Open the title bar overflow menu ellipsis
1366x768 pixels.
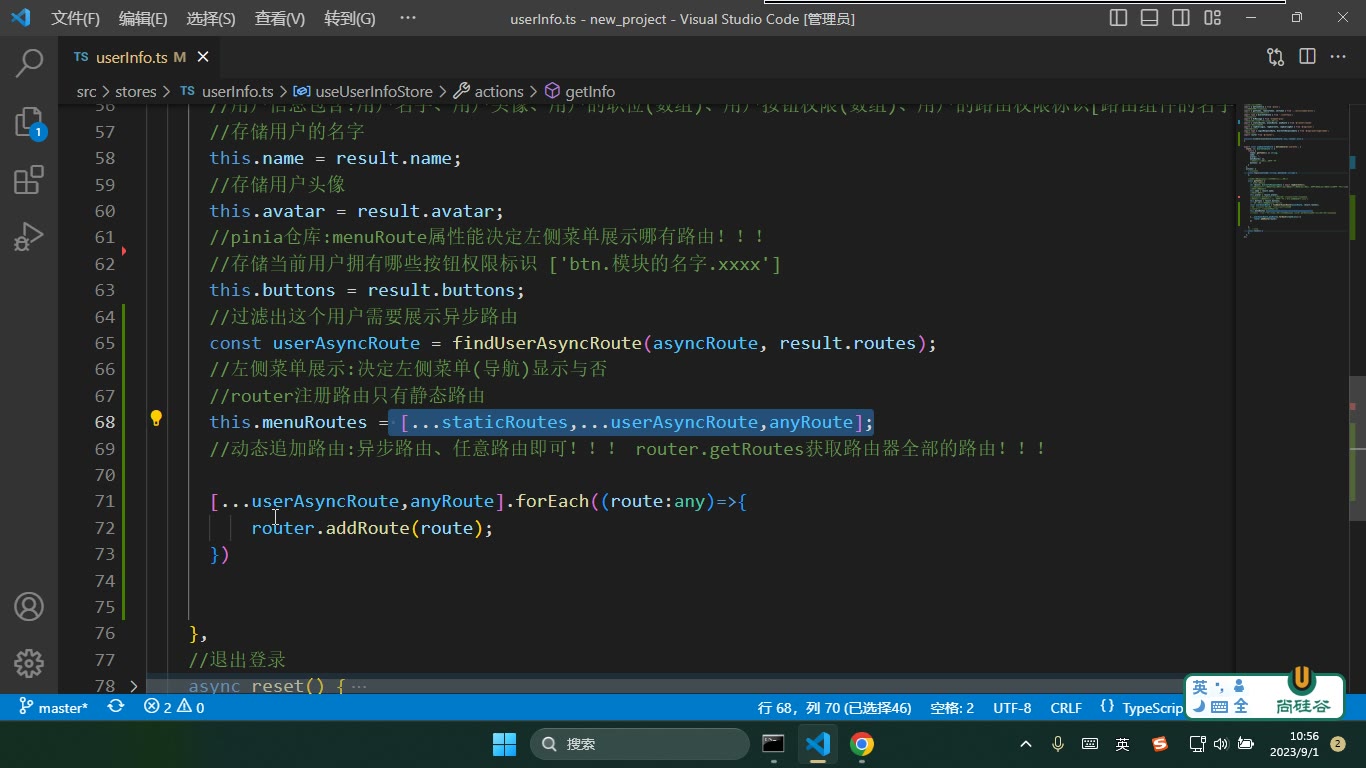tap(407, 18)
